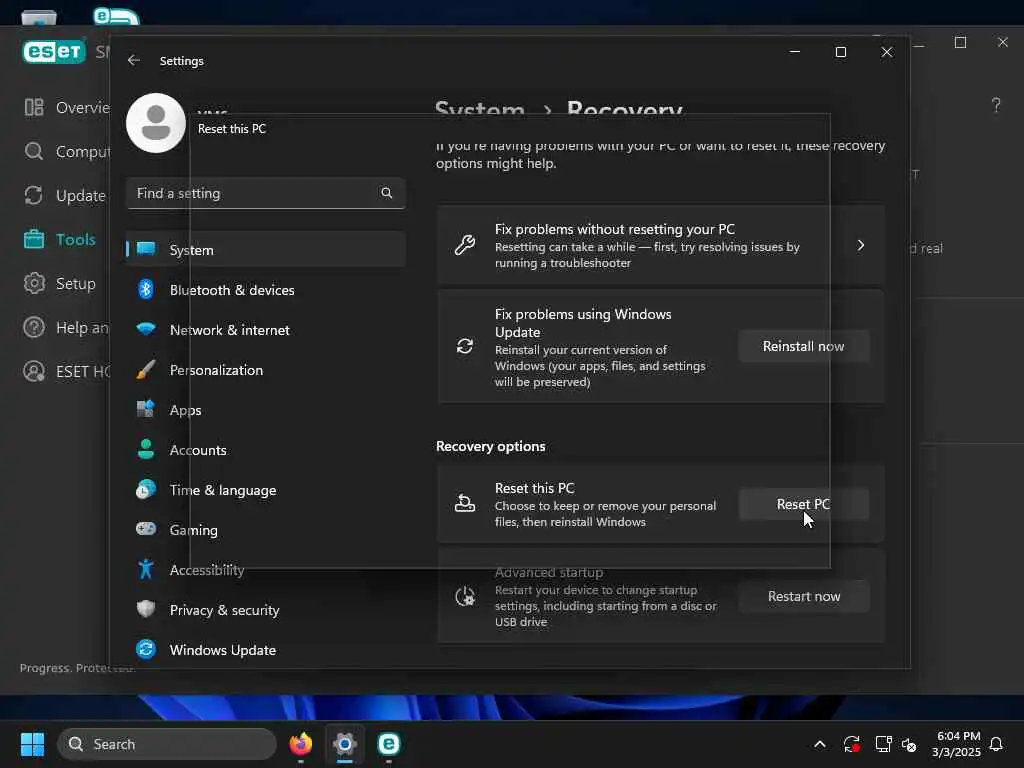Click the Advanced startup power icon

[x=465, y=596]
